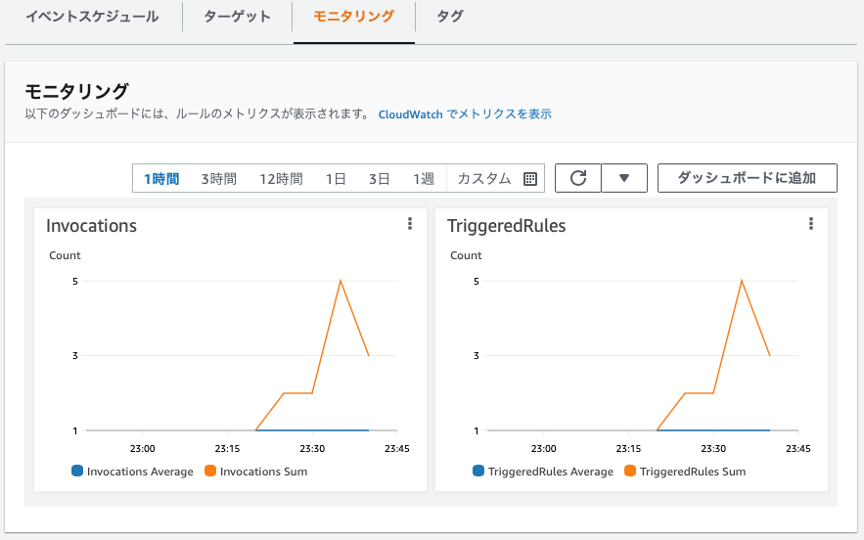The width and height of the screenshot is (864, 540).
Task: Click the Invocations Average legend label
Action: 140,472
